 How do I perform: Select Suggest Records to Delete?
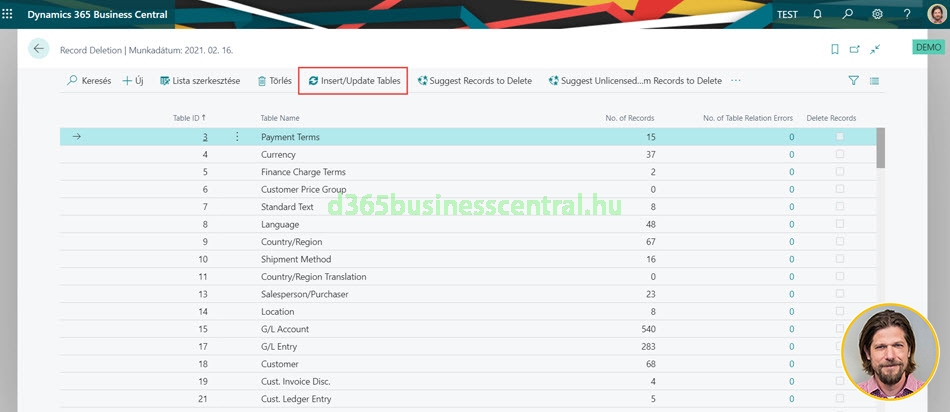coord(475,81)
